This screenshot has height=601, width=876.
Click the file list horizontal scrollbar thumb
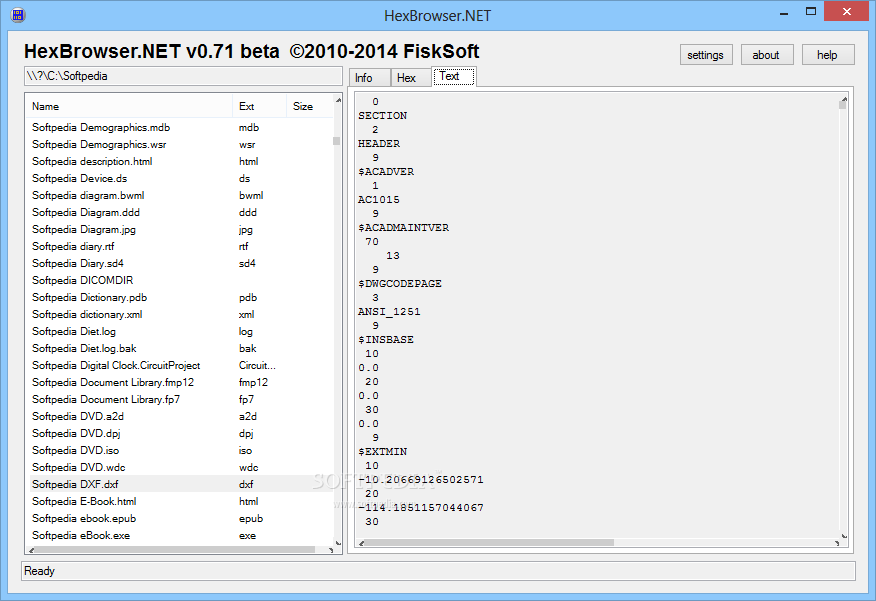point(174,550)
